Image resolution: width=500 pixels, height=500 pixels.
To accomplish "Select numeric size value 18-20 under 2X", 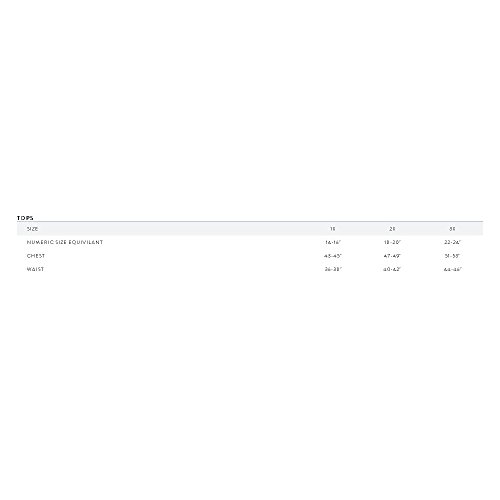I will 392,242.
